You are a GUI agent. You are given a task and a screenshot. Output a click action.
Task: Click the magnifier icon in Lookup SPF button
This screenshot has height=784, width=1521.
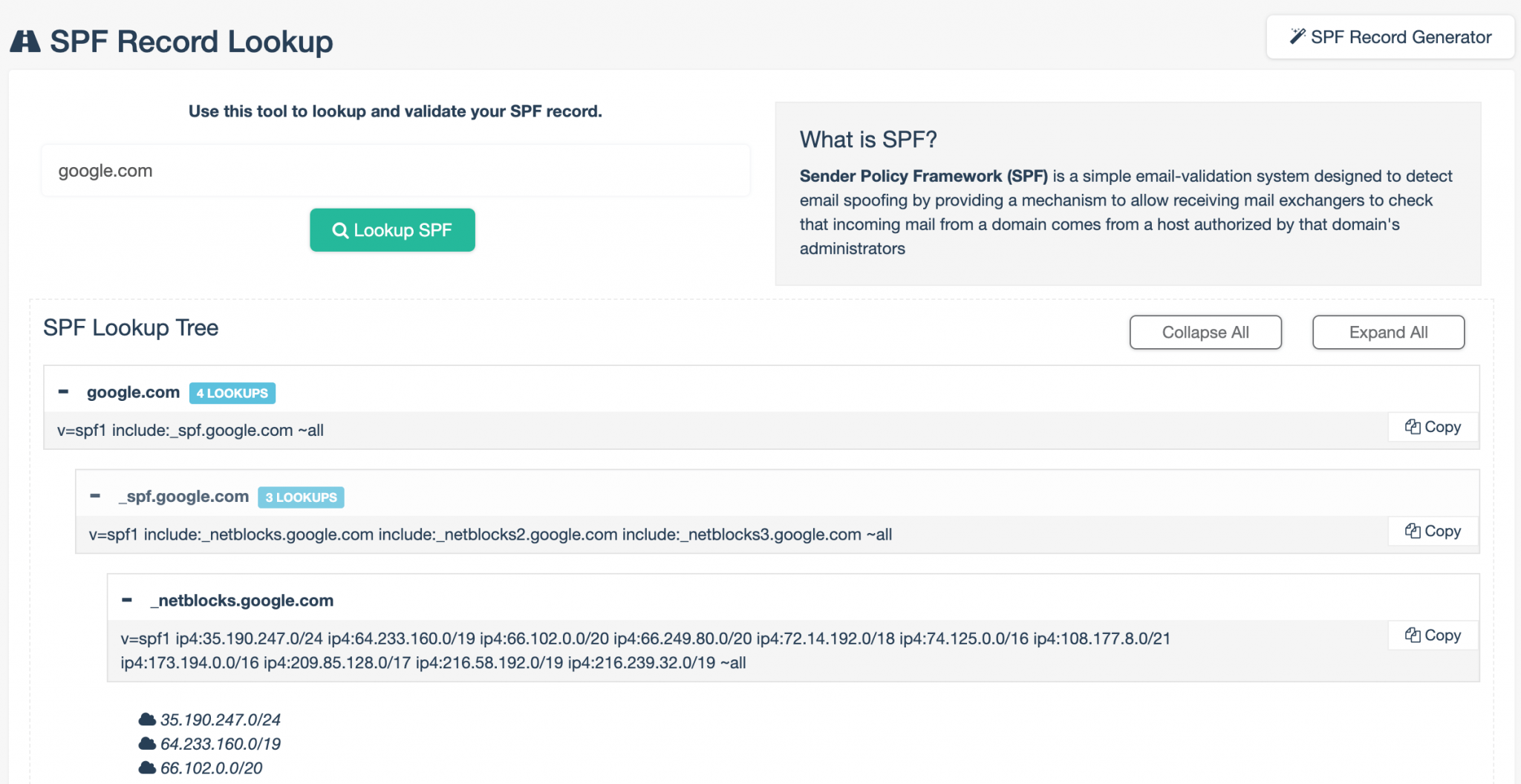(341, 230)
